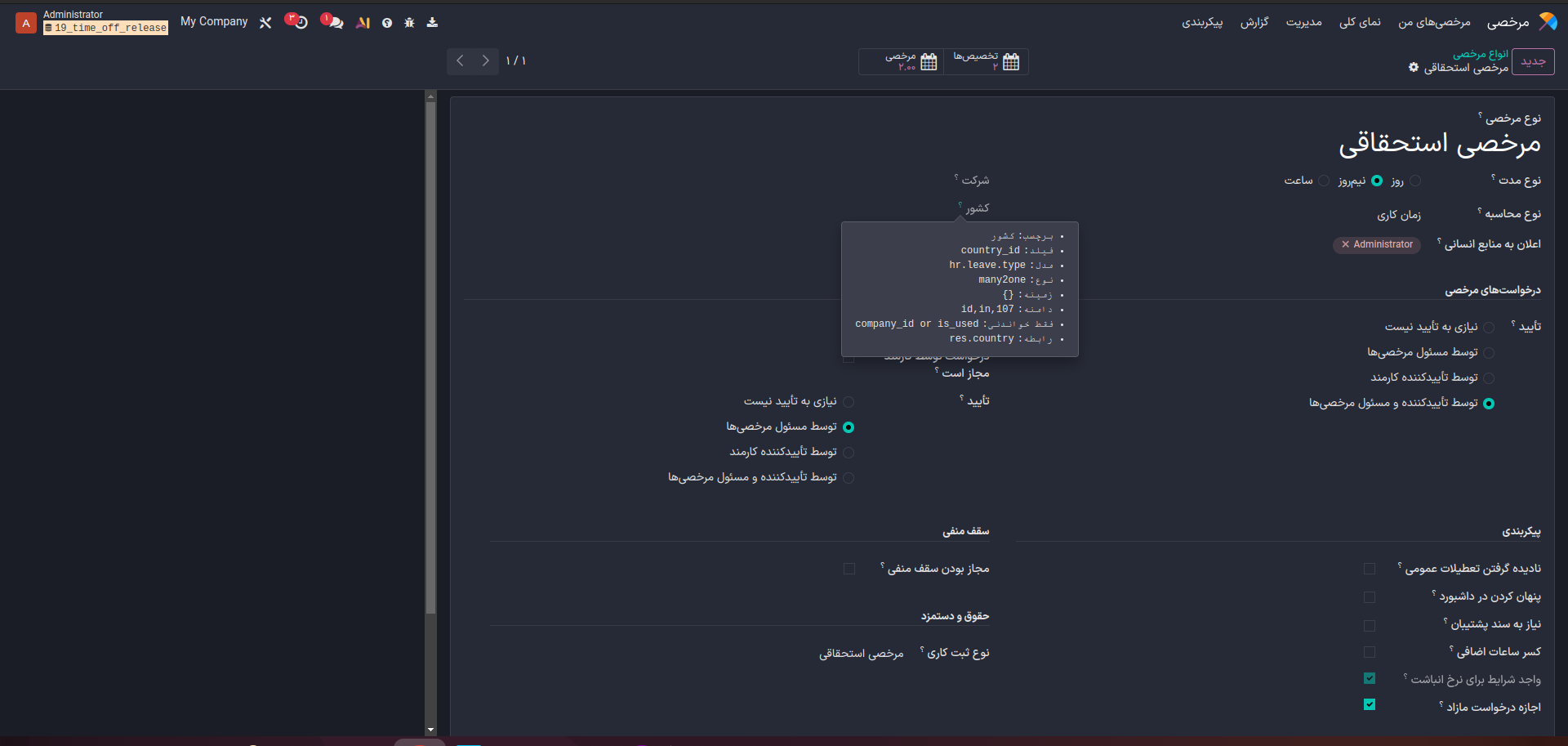This screenshot has height=746, width=1568.
Task: Open the مدیریت management menu
Action: coord(1303,22)
